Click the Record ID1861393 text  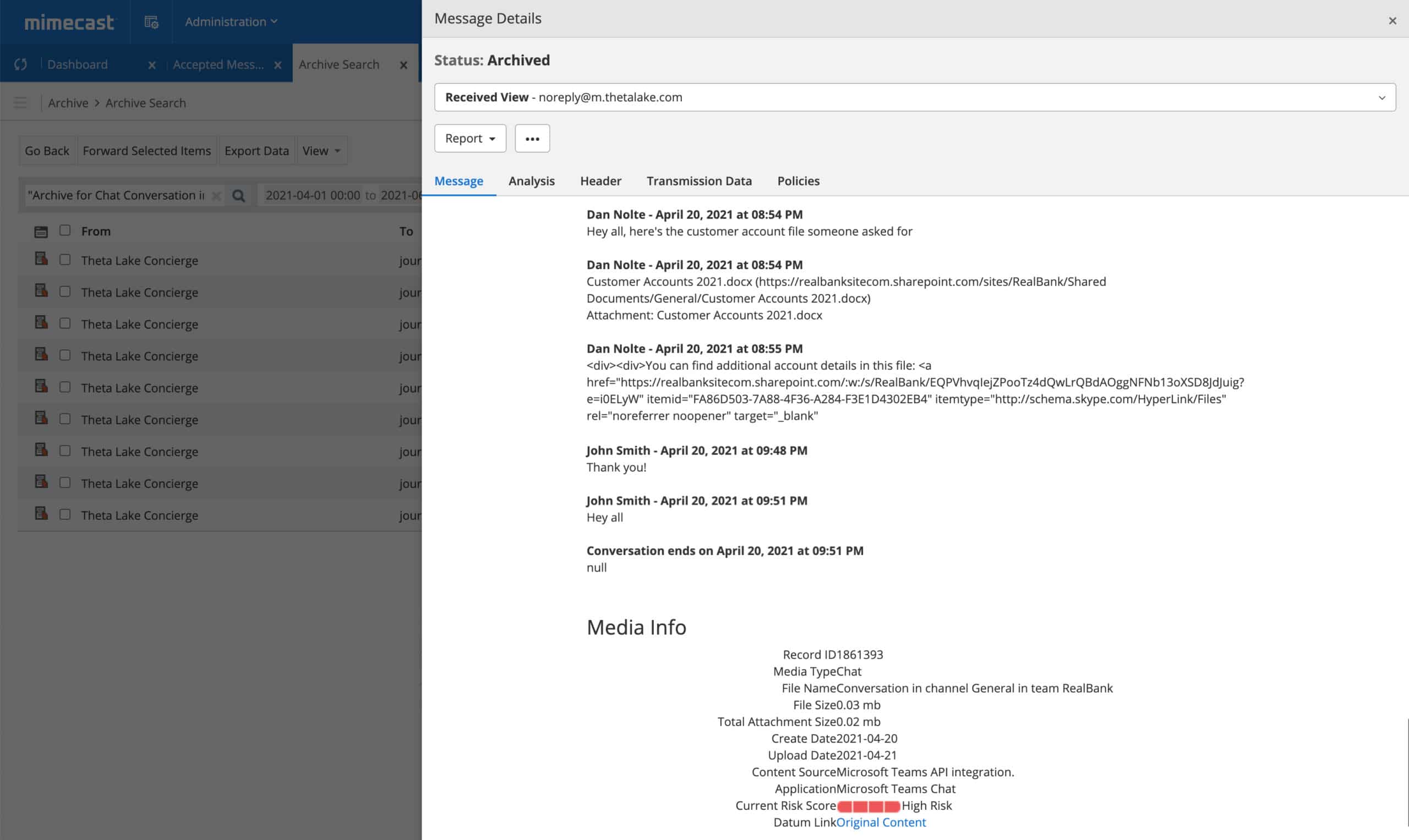pyautogui.click(x=833, y=655)
